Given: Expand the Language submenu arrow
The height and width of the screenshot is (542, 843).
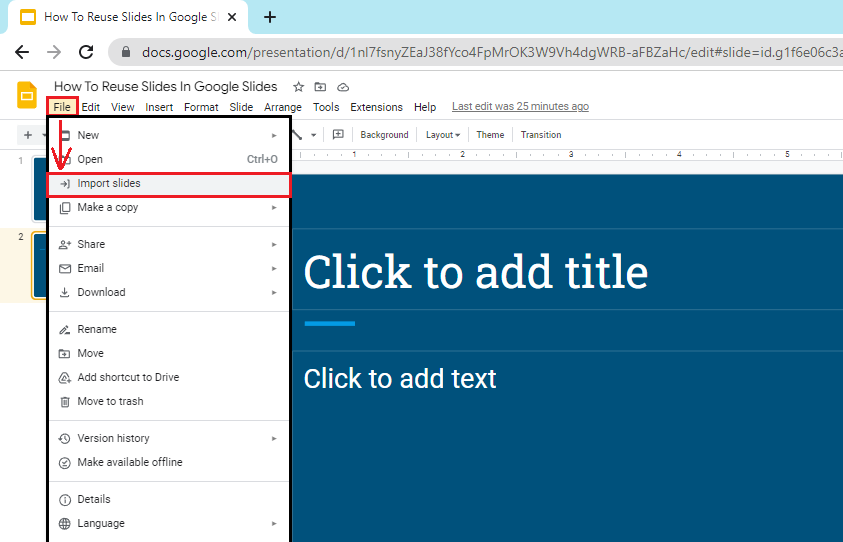Looking at the screenshot, I should 274,523.
